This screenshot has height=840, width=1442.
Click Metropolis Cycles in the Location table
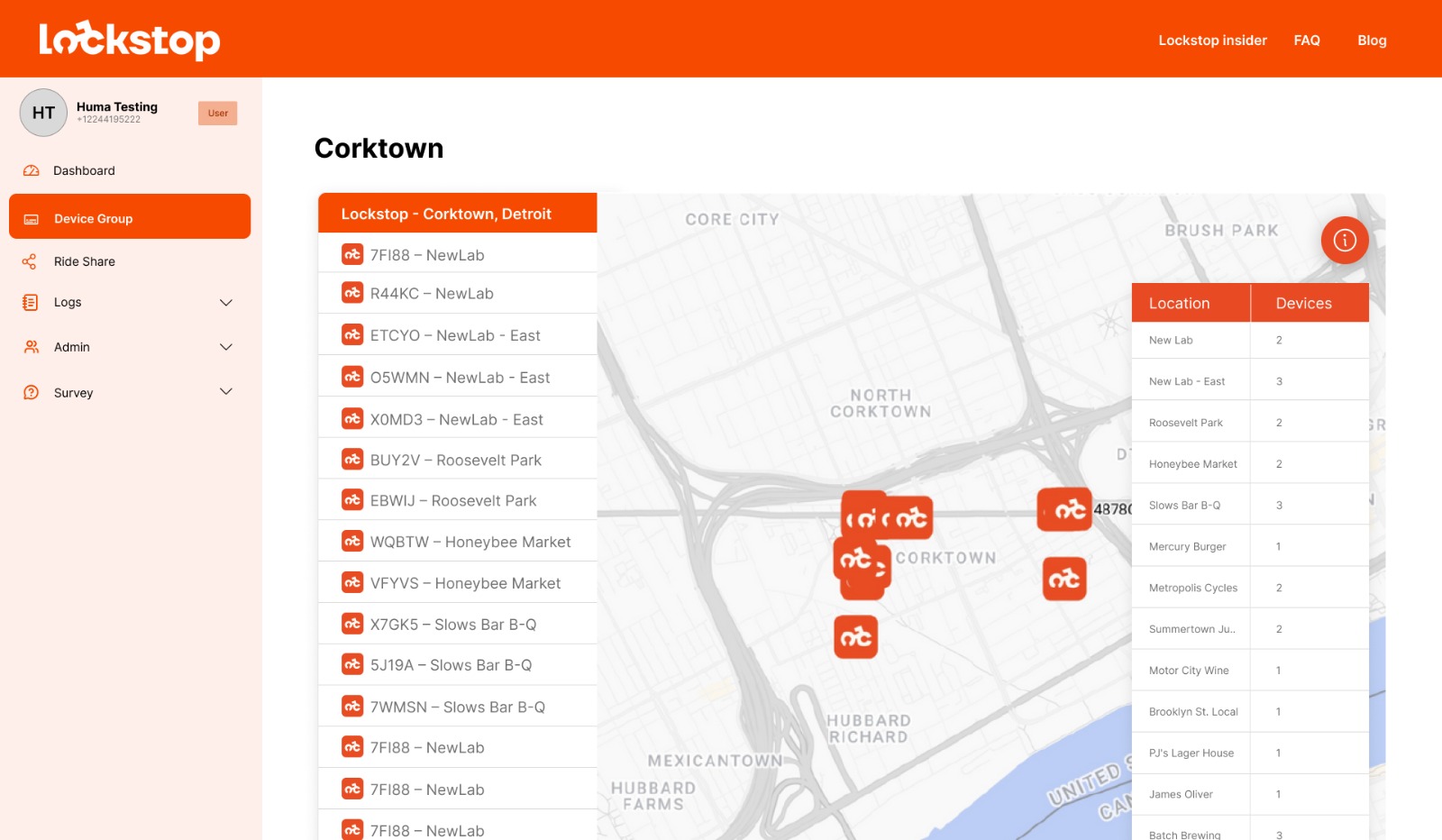(1193, 588)
